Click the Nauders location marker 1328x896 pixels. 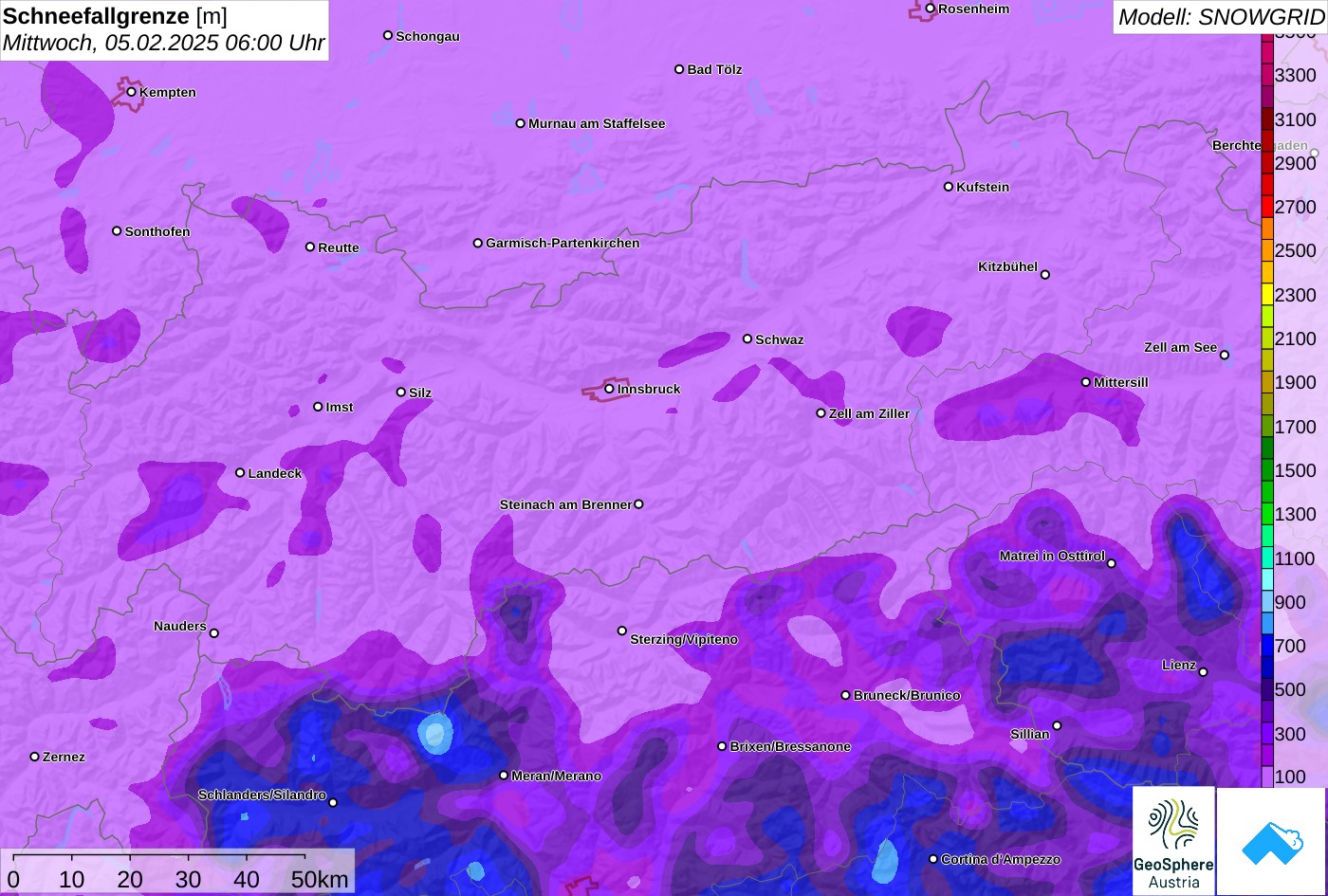pyautogui.click(x=214, y=633)
